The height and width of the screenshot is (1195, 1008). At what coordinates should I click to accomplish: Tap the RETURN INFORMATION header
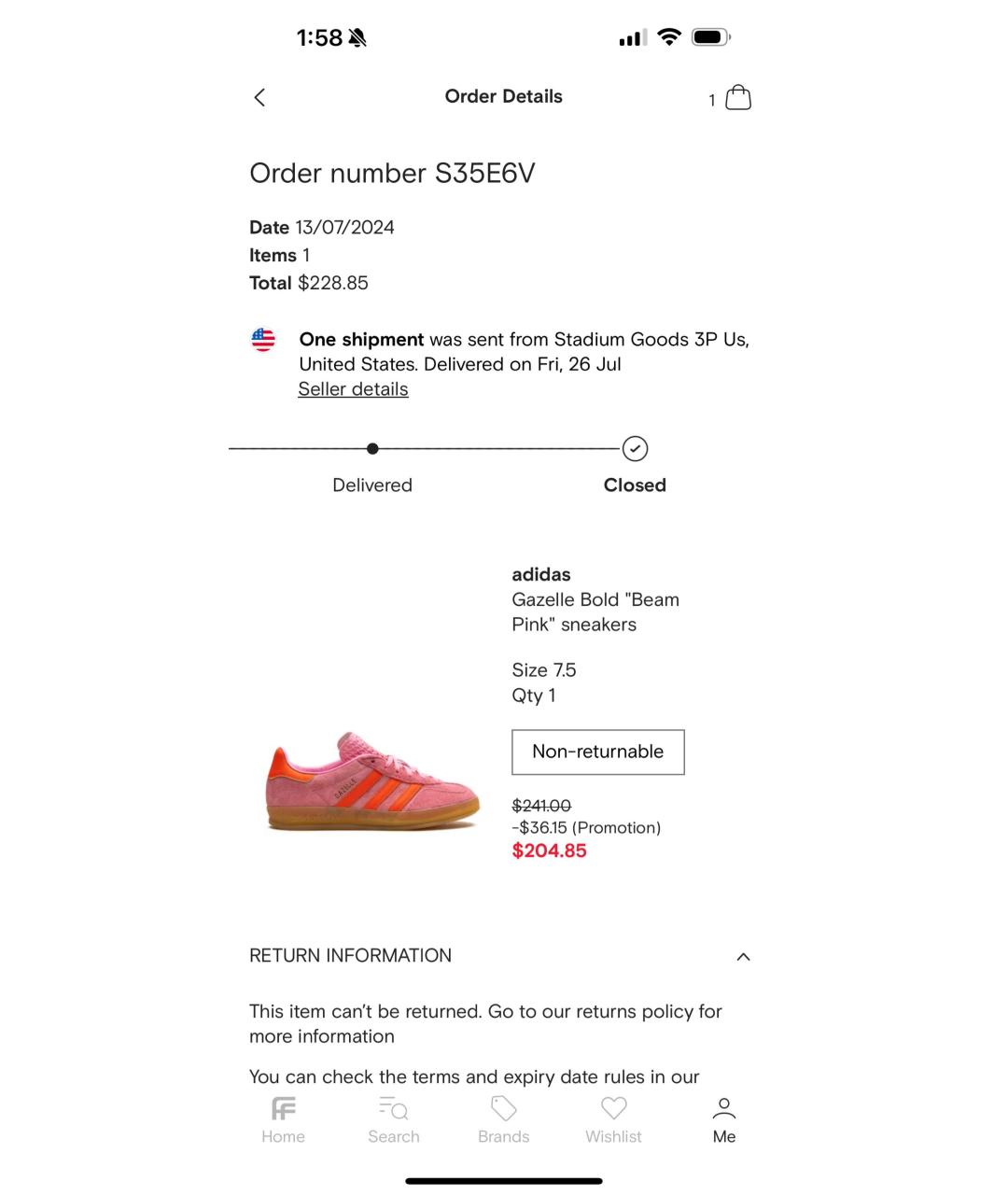(x=350, y=956)
